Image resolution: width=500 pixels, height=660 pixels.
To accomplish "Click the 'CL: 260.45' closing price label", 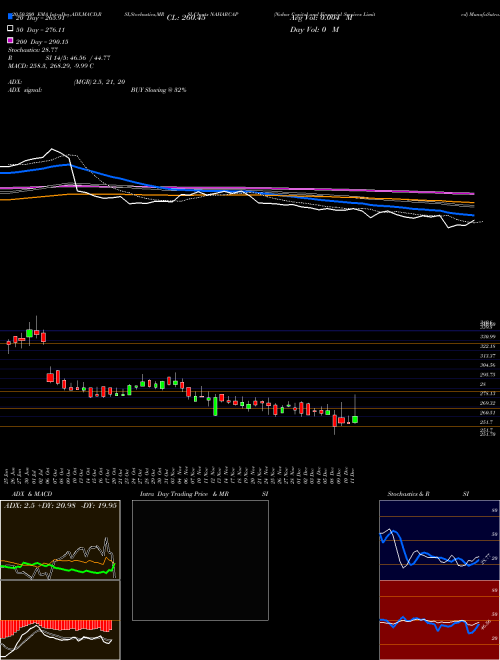I will [x=186, y=18].
